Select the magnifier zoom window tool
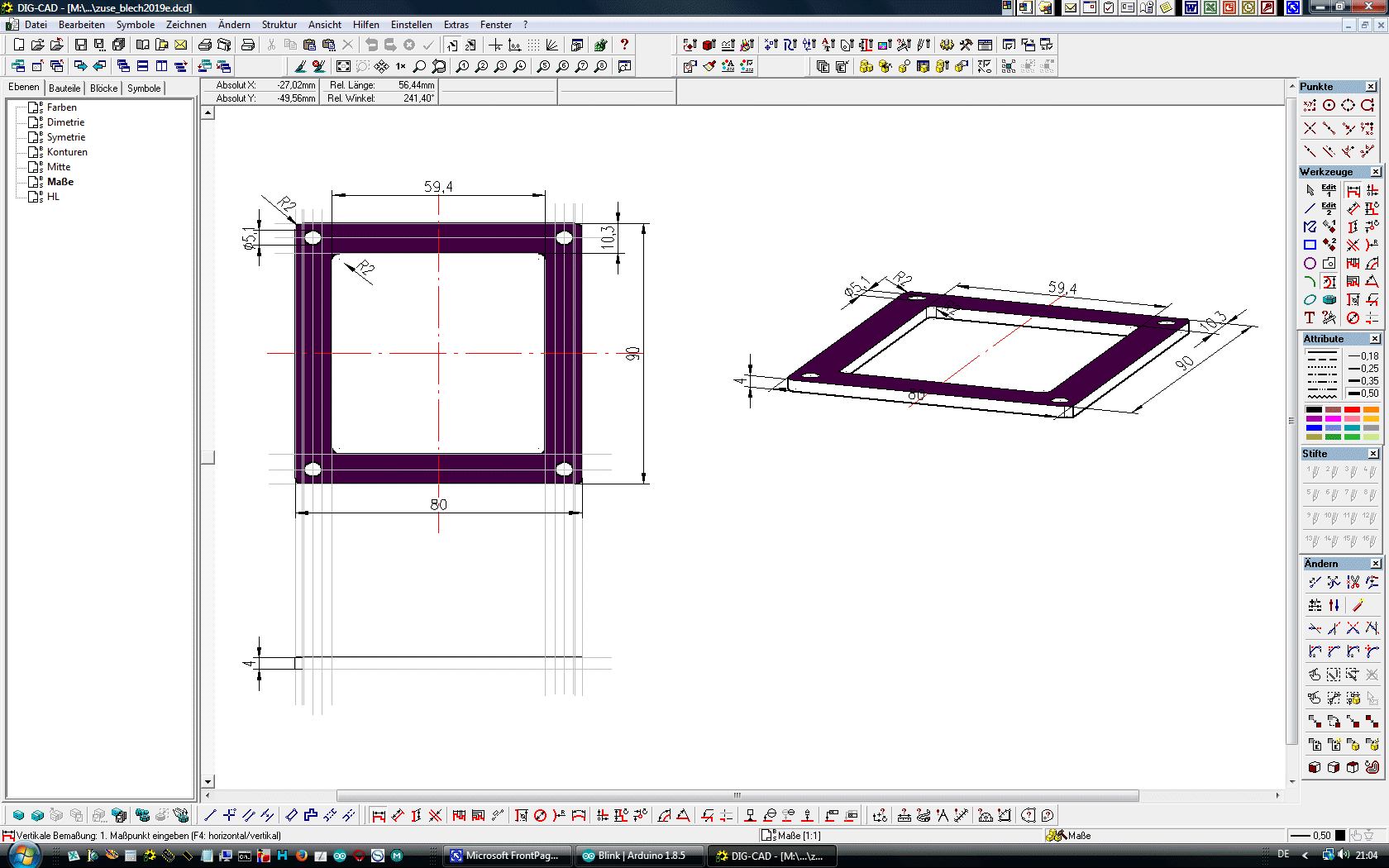Screen dimensions: 1389x868 [419, 66]
